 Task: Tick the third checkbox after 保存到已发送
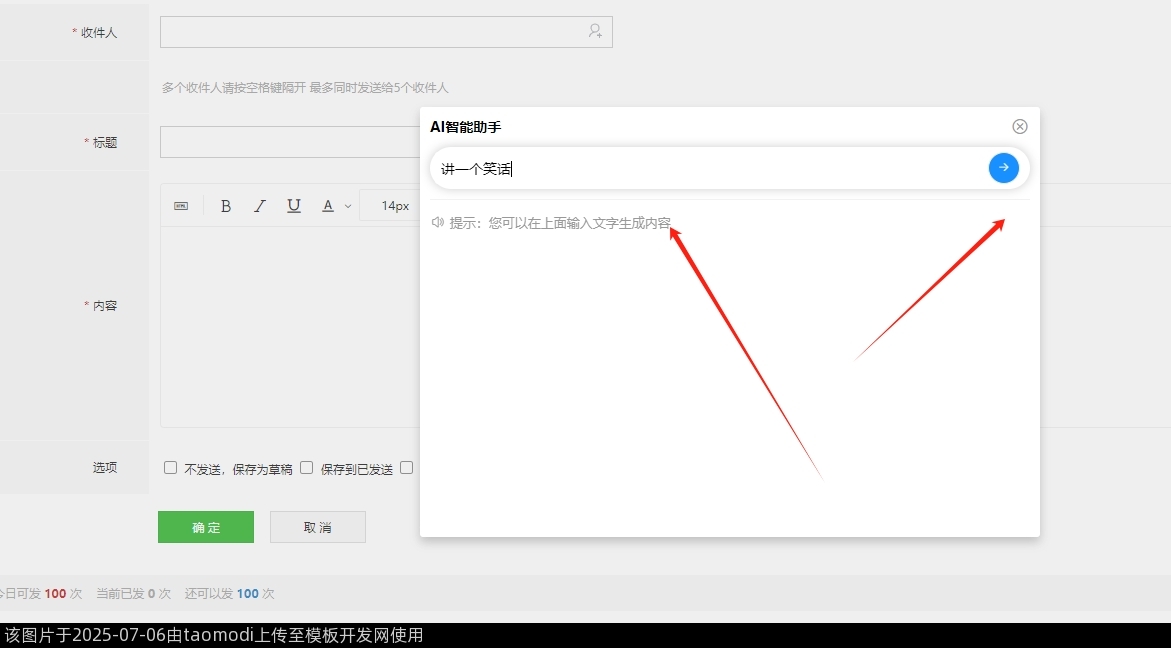(407, 468)
